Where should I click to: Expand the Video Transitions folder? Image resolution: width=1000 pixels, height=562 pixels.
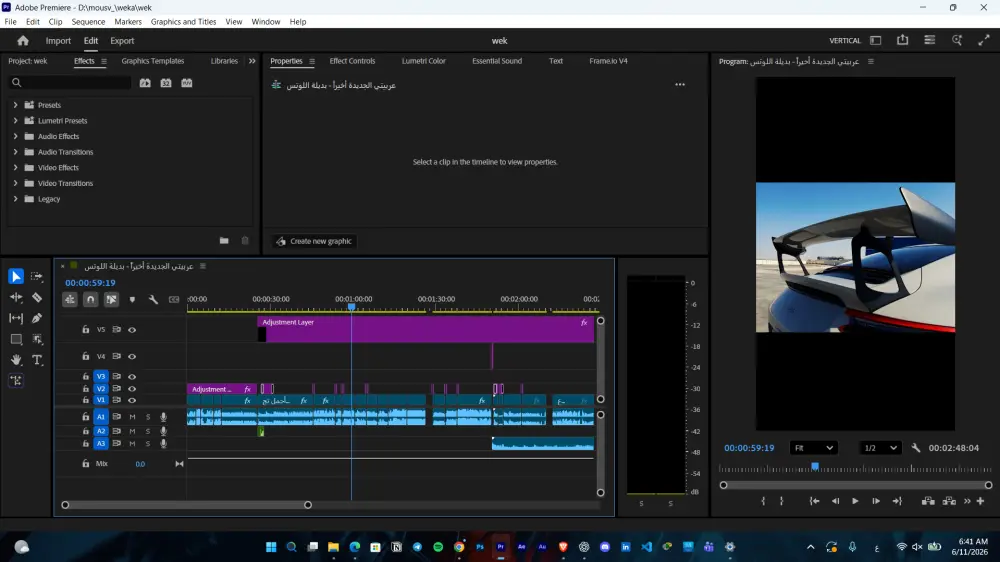tap(15, 183)
